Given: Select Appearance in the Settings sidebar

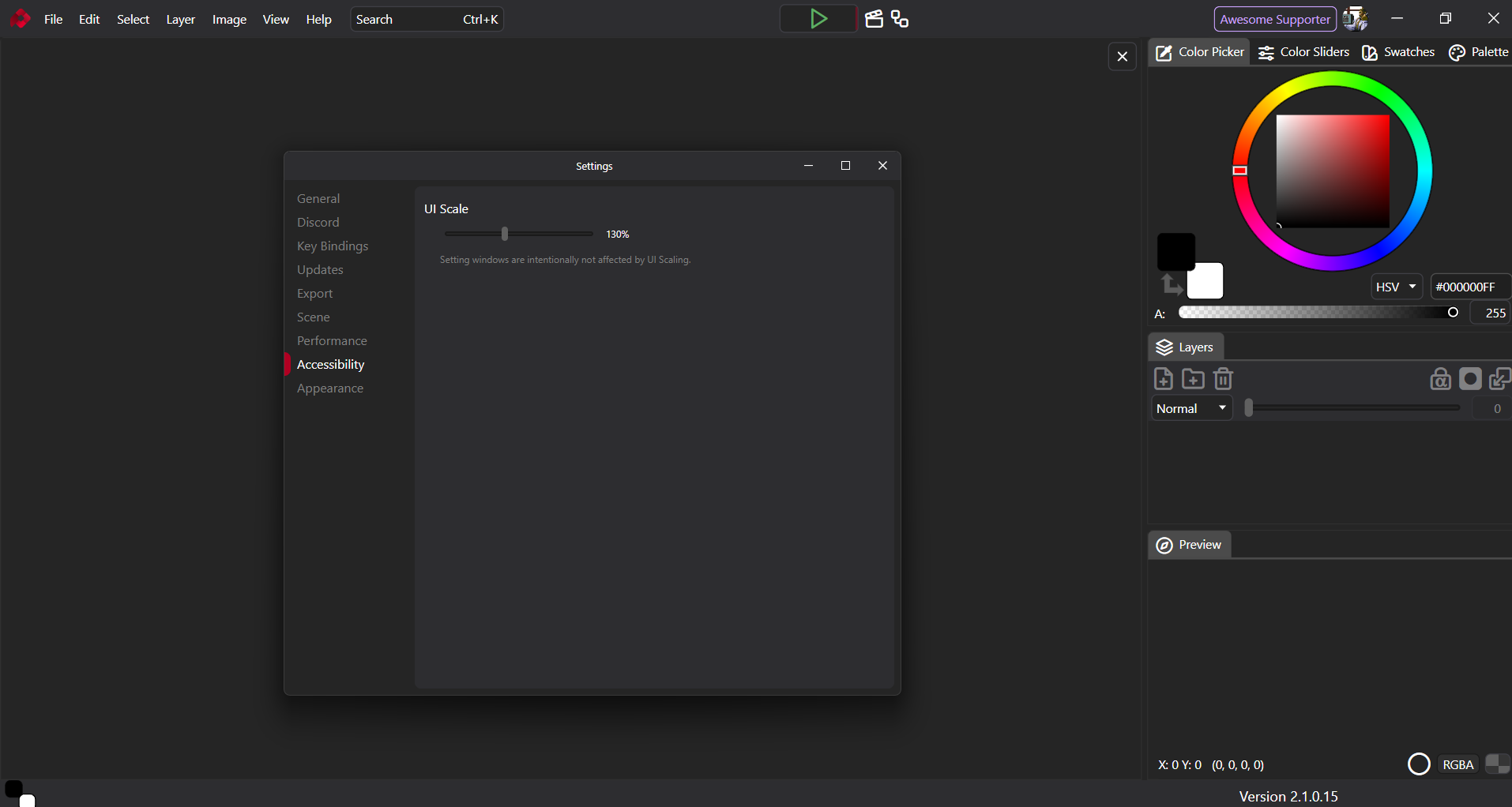Looking at the screenshot, I should [x=330, y=388].
